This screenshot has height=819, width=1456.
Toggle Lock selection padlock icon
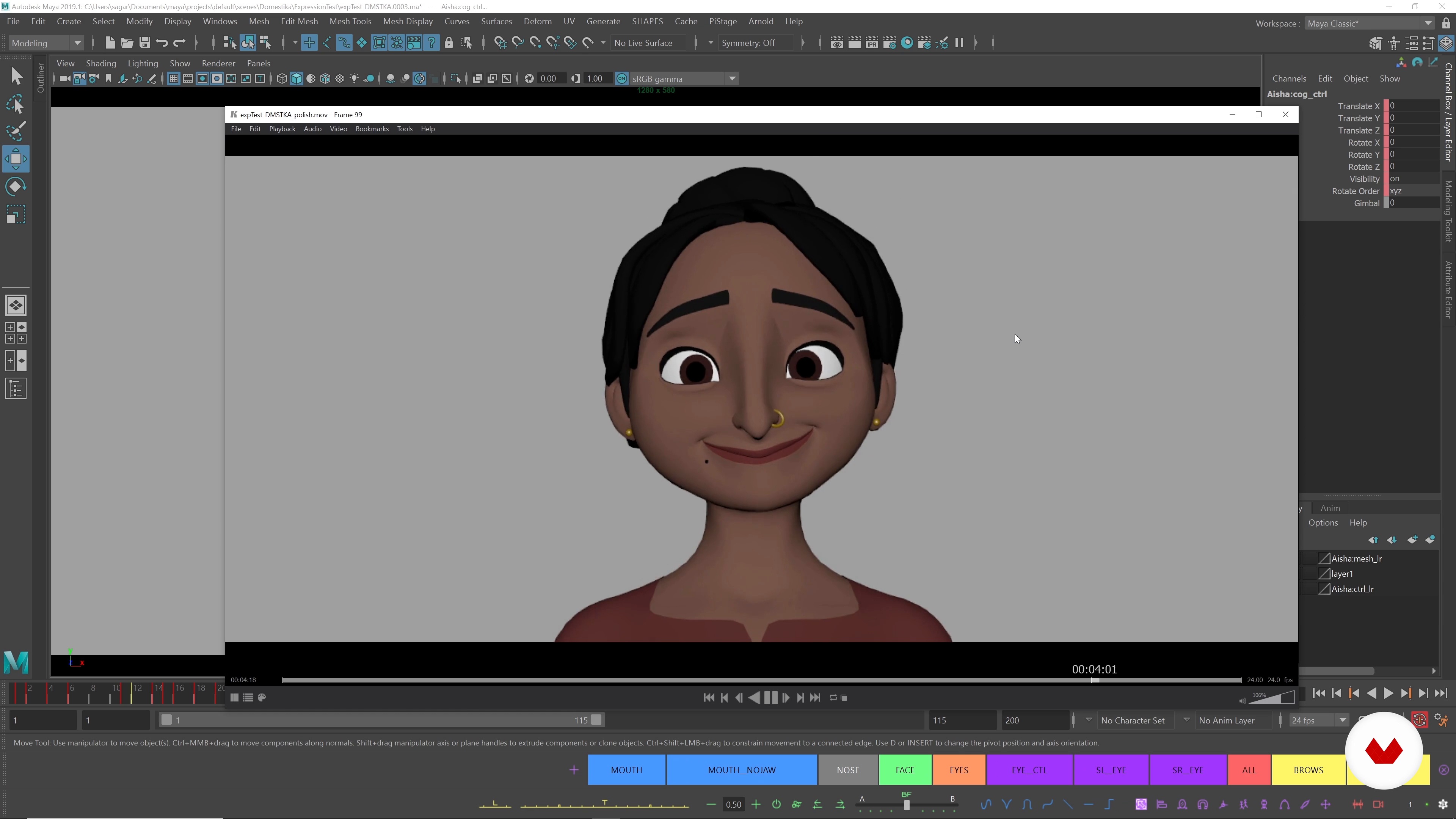tap(449, 42)
